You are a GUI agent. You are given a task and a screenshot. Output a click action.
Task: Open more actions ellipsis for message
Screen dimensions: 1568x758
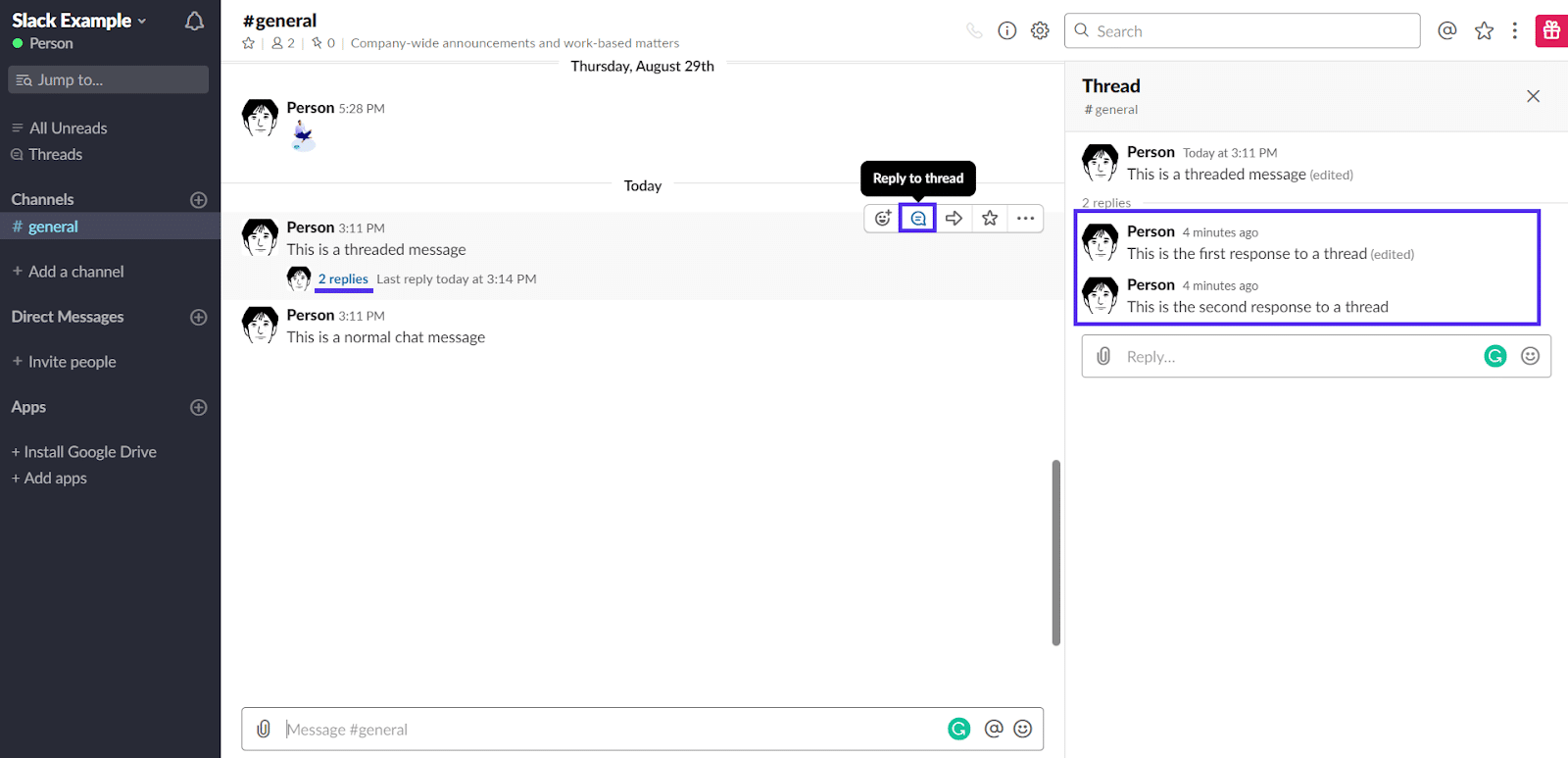click(1025, 218)
